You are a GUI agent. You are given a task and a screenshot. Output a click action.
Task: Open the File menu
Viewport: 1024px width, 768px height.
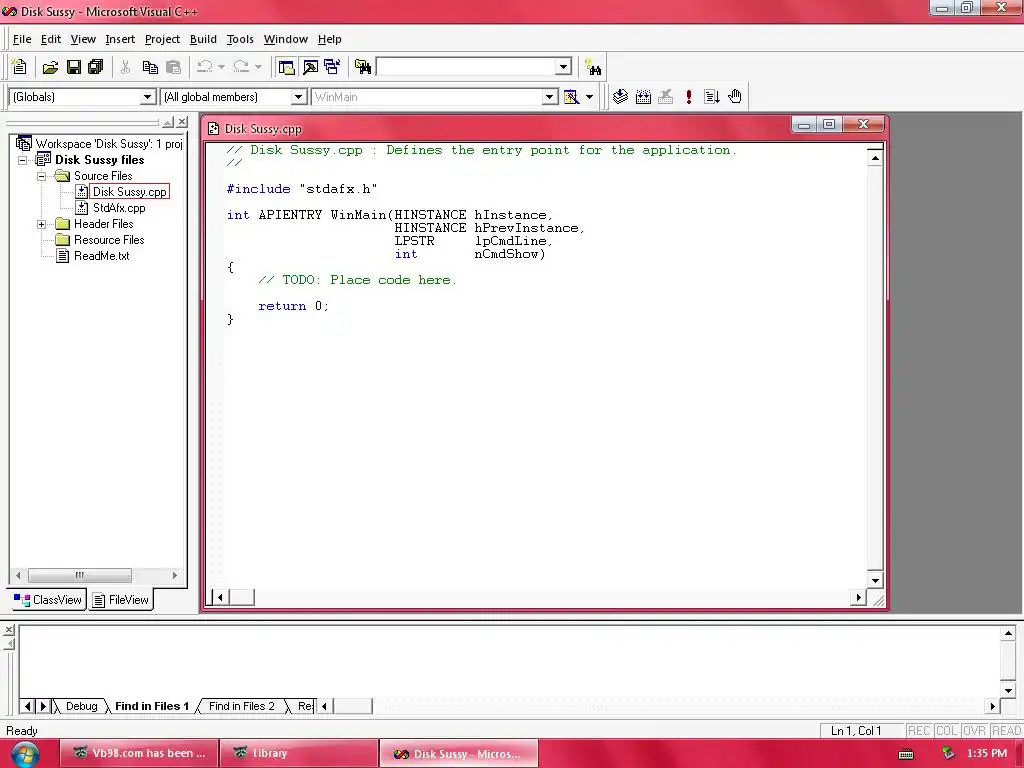(22, 39)
